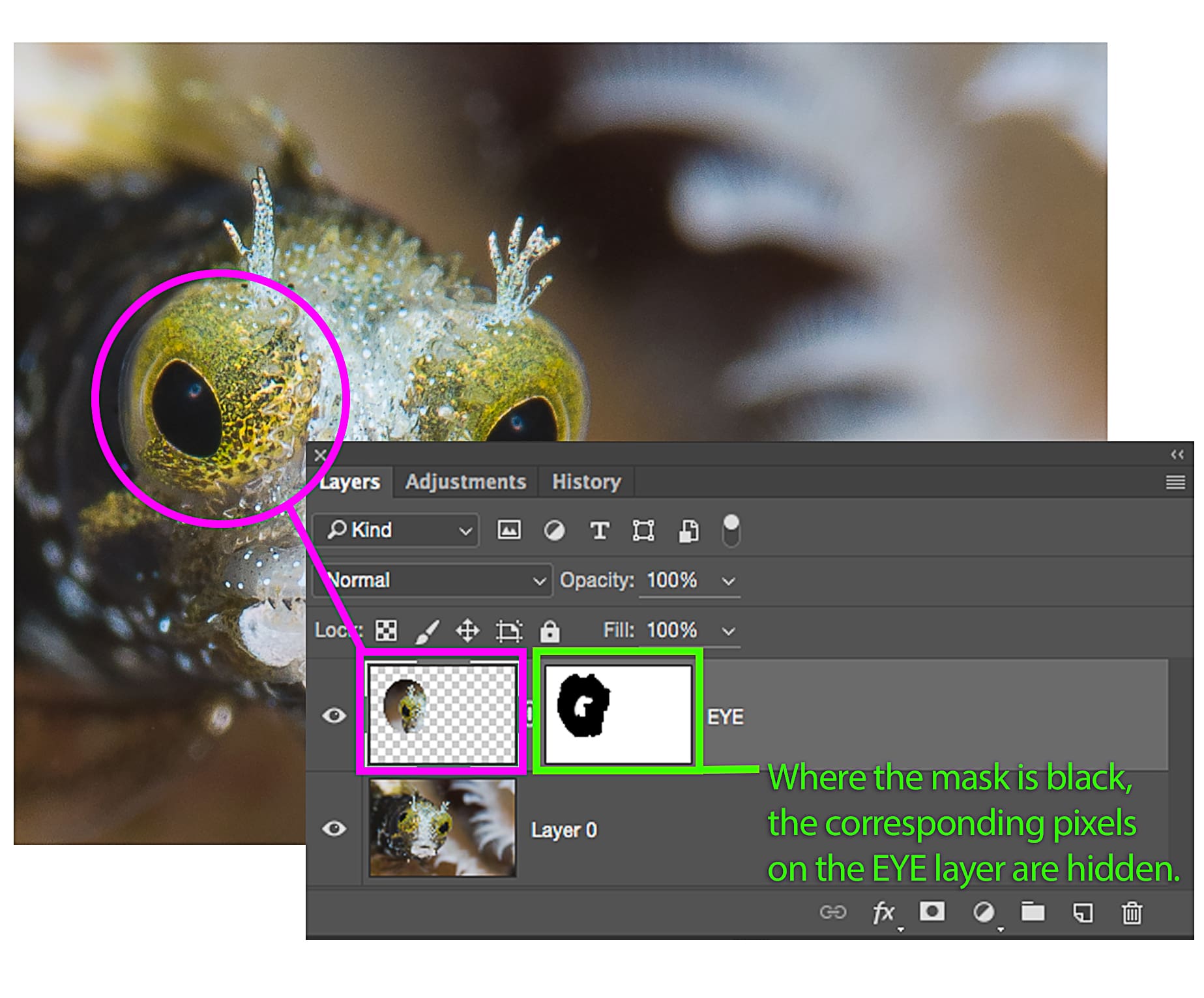The height and width of the screenshot is (998, 1204).
Task: Open the History tab
Action: 585,482
